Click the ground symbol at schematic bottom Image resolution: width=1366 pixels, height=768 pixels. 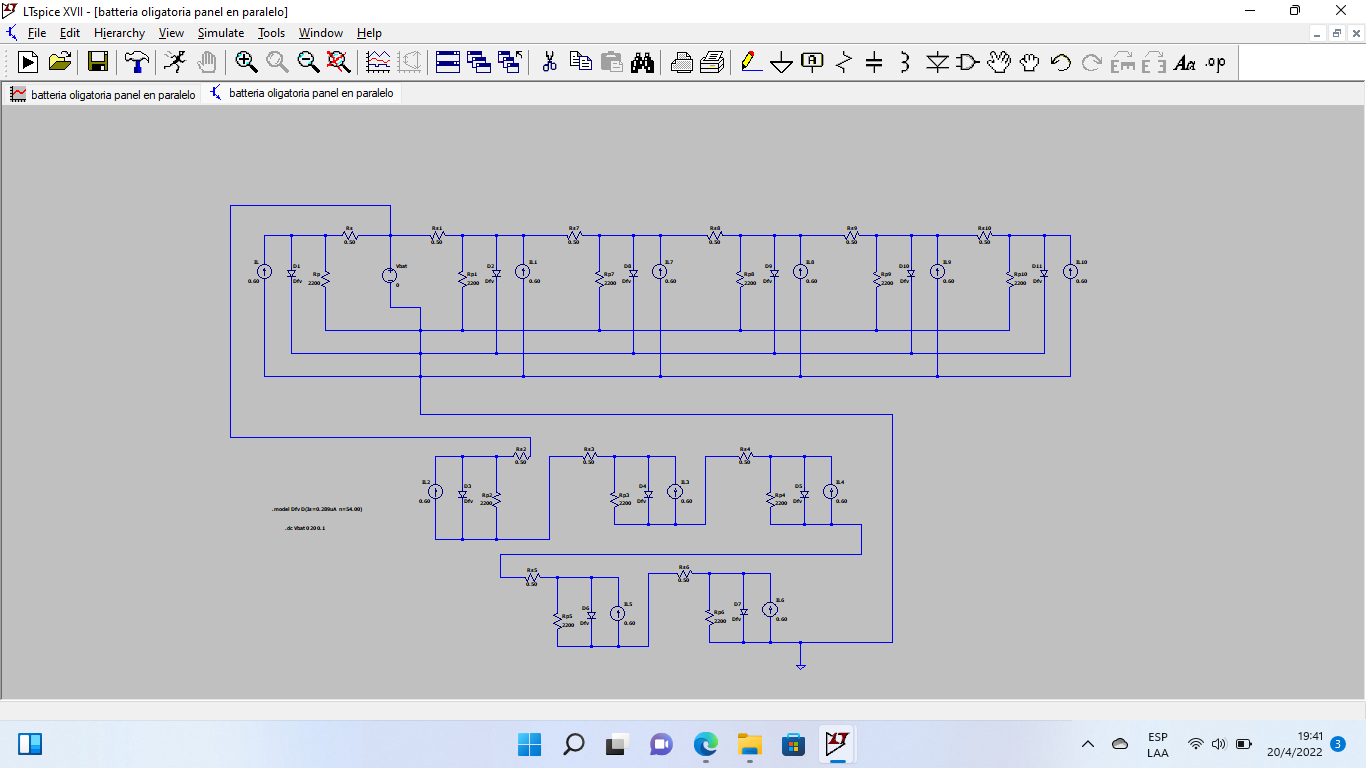[800, 665]
